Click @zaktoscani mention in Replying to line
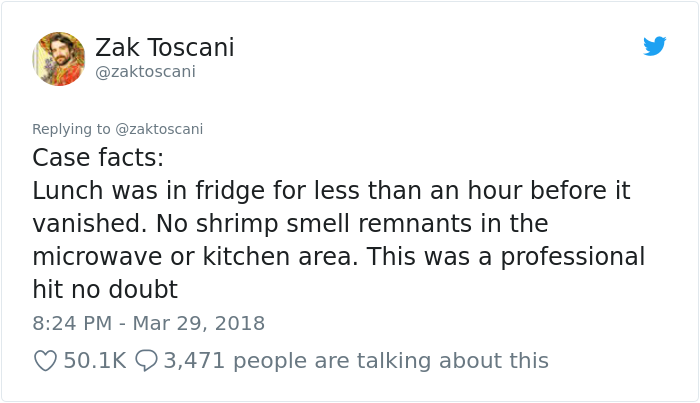Image resolution: width=700 pixels, height=403 pixels. (x=159, y=129)
